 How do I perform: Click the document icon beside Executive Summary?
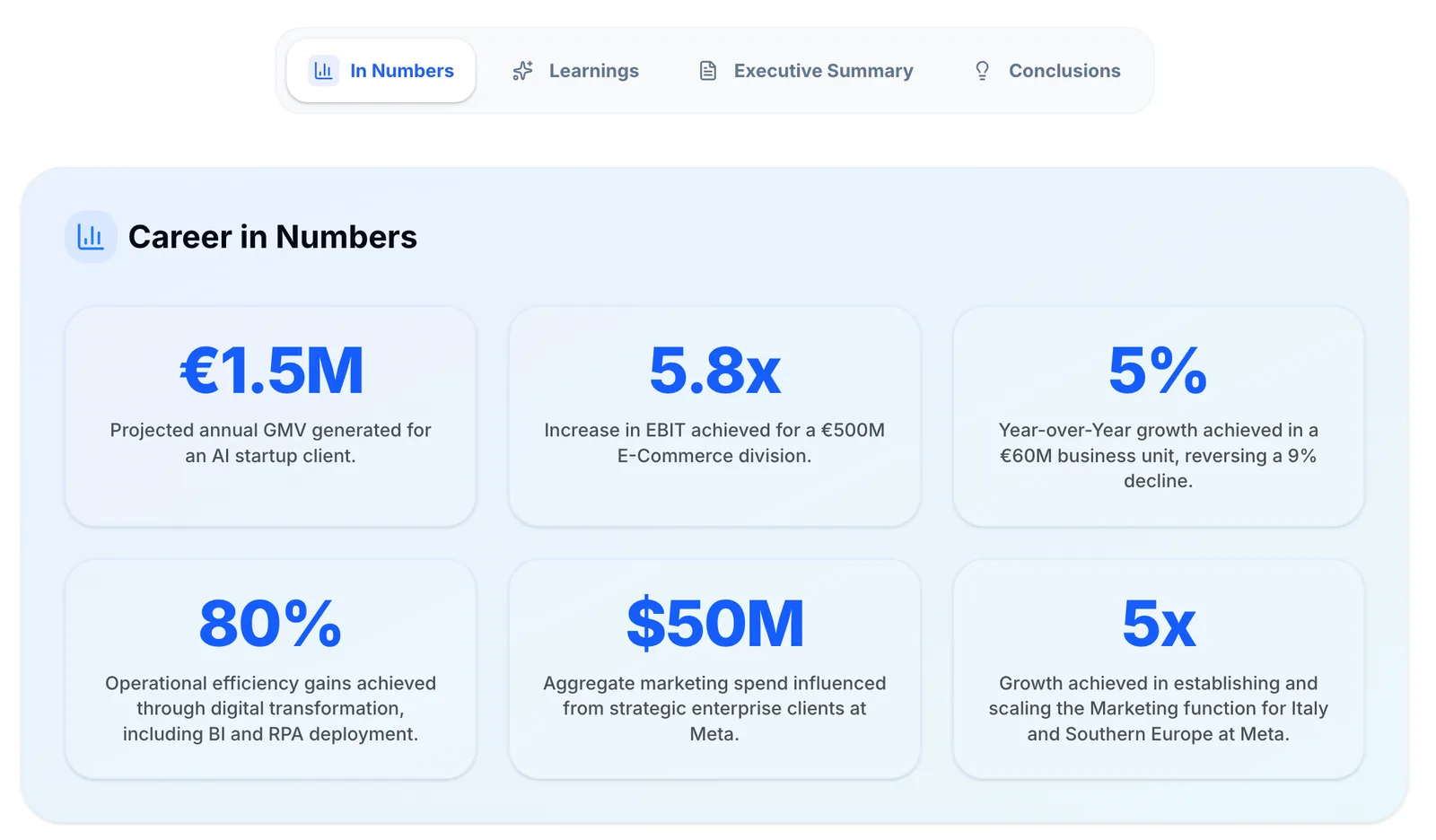(x=708, y=71)
